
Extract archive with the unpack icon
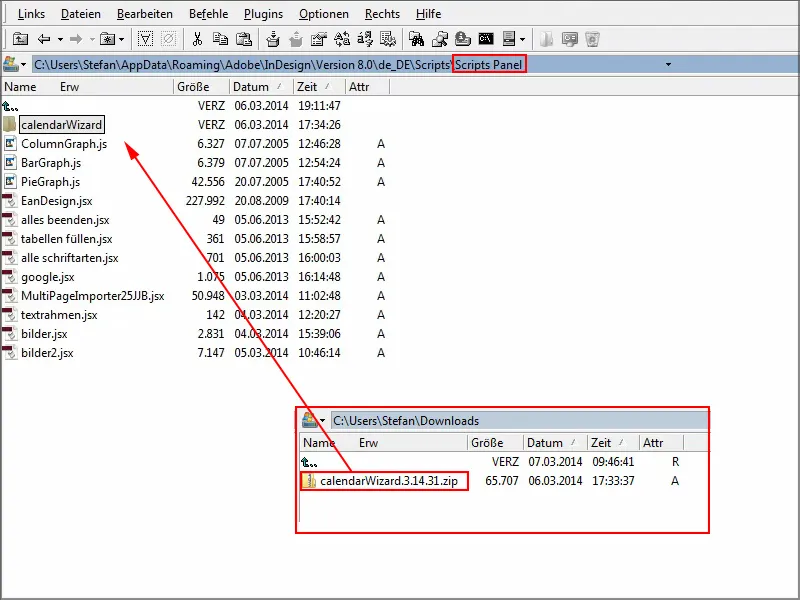296,39
